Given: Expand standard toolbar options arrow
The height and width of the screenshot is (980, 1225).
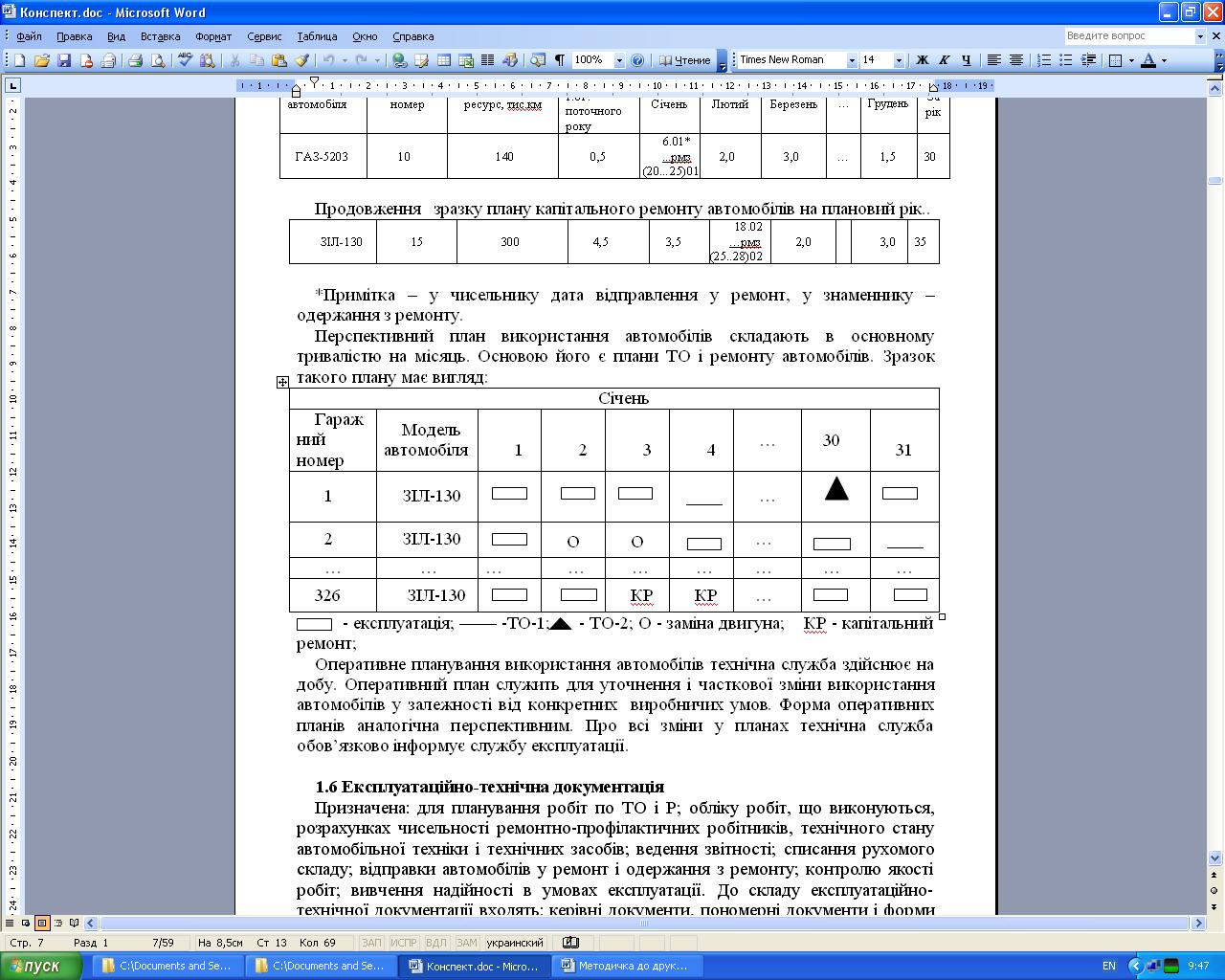Looking at the screenshot, I should coord(723,60).
